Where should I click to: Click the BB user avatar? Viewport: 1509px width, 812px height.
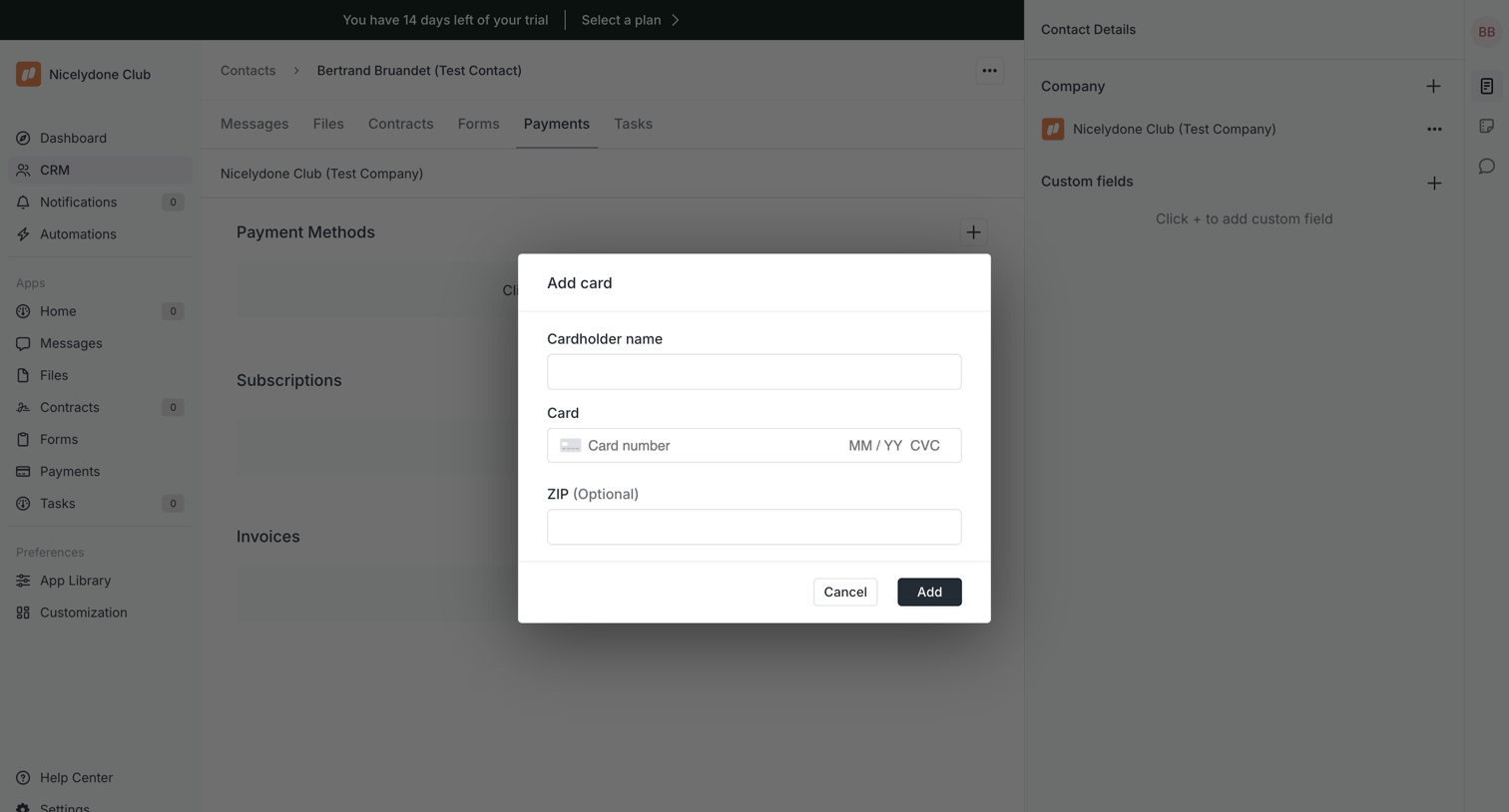tap(1486, 32)
